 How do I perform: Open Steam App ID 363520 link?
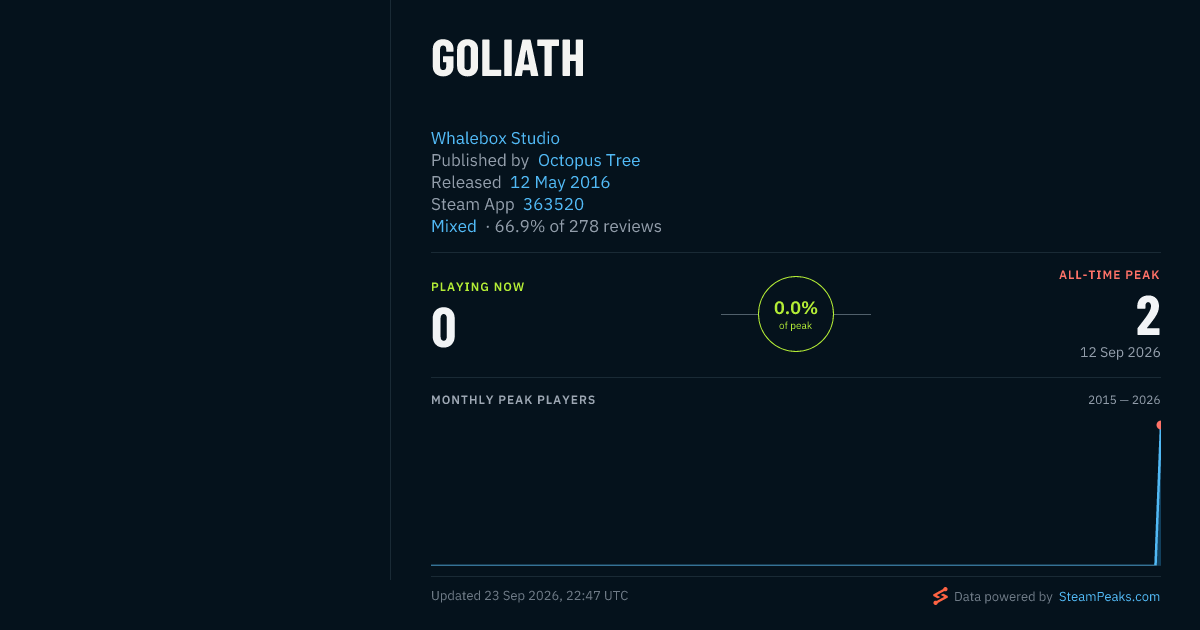(x=554, y=204)
